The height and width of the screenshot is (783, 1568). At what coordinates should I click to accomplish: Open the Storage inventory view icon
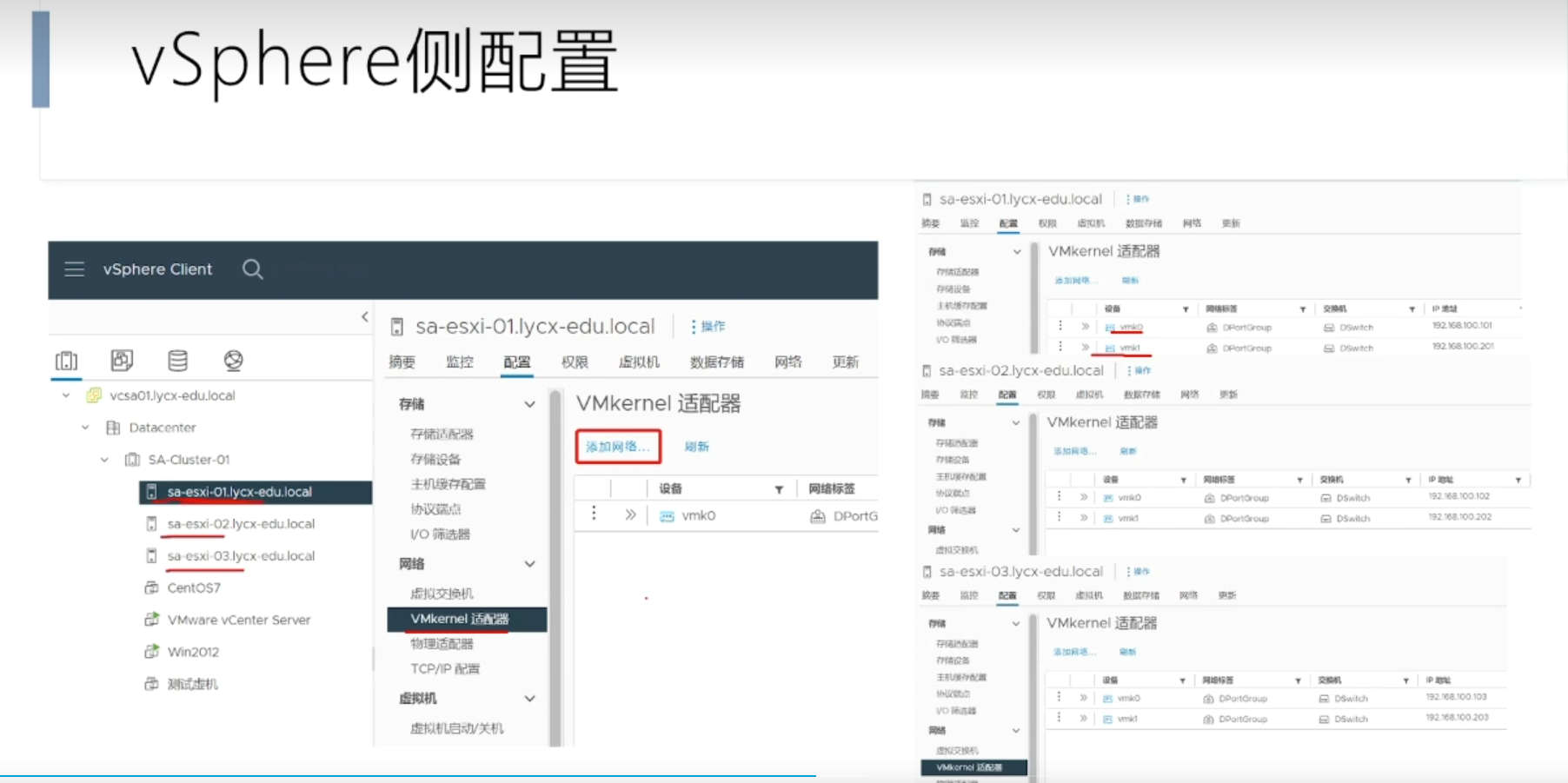pyautogui.click(x=178, y=360)
